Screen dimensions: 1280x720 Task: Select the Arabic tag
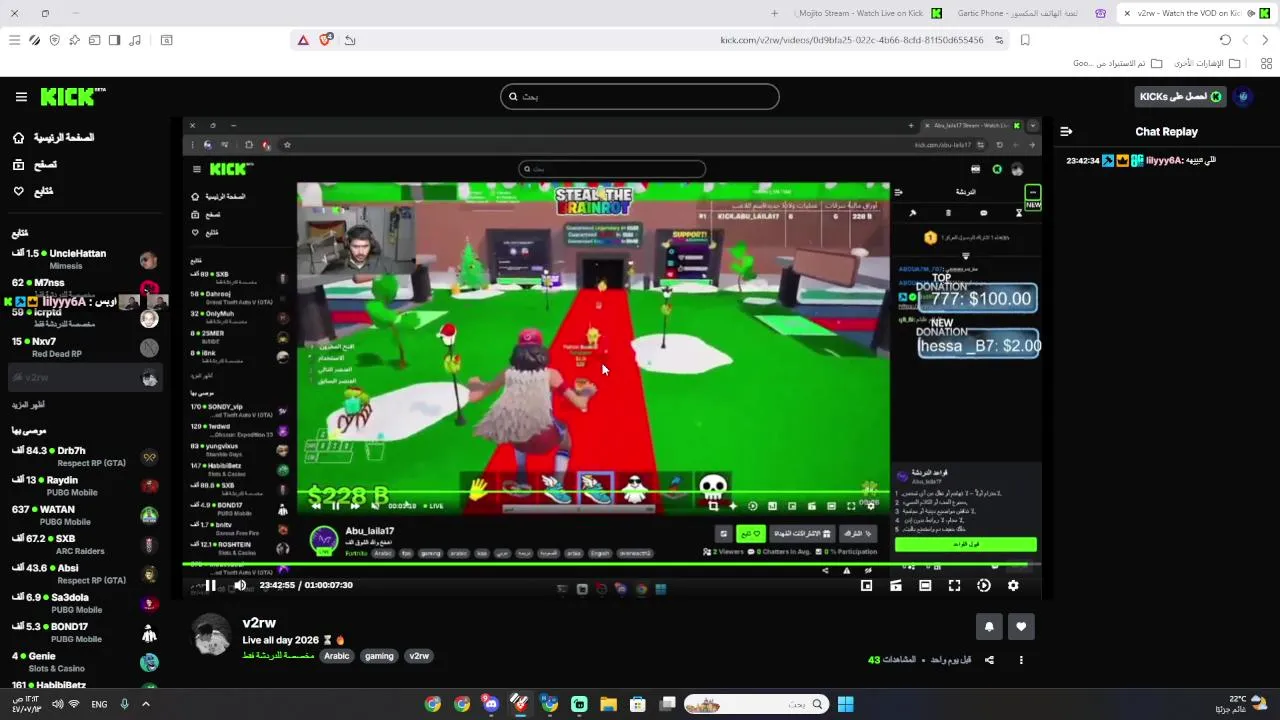[337, 656]
